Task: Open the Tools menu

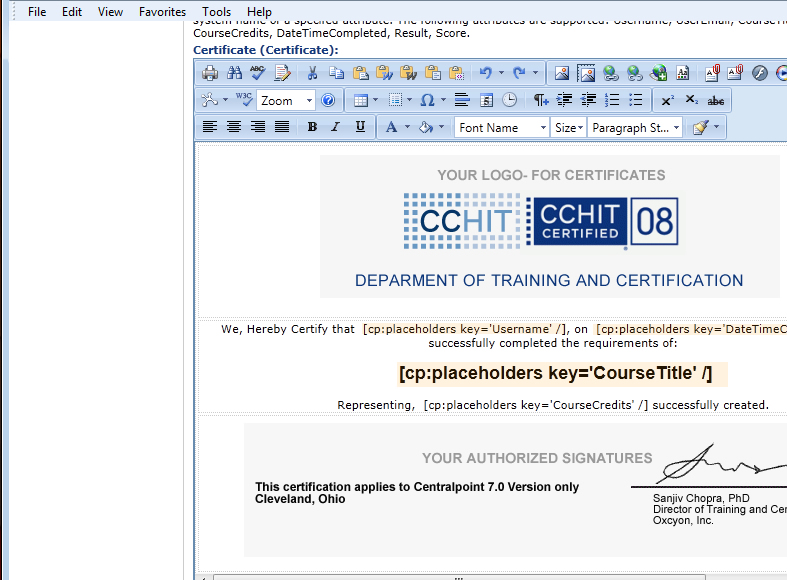Action: click(216, 12)
